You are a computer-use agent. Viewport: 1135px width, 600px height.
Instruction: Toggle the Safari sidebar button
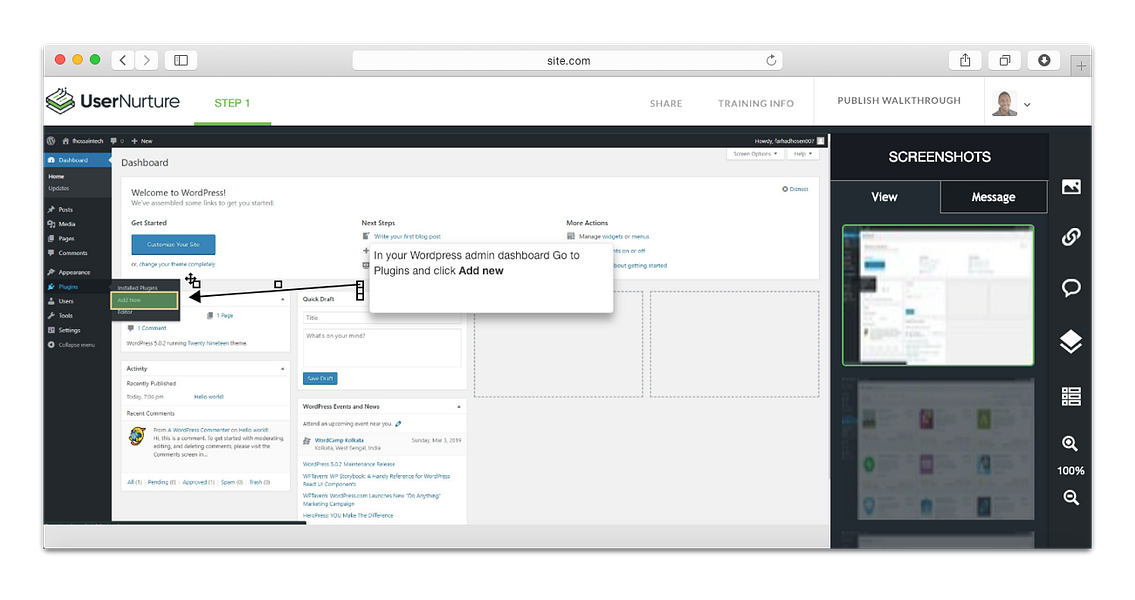click(x=181, y=60)
